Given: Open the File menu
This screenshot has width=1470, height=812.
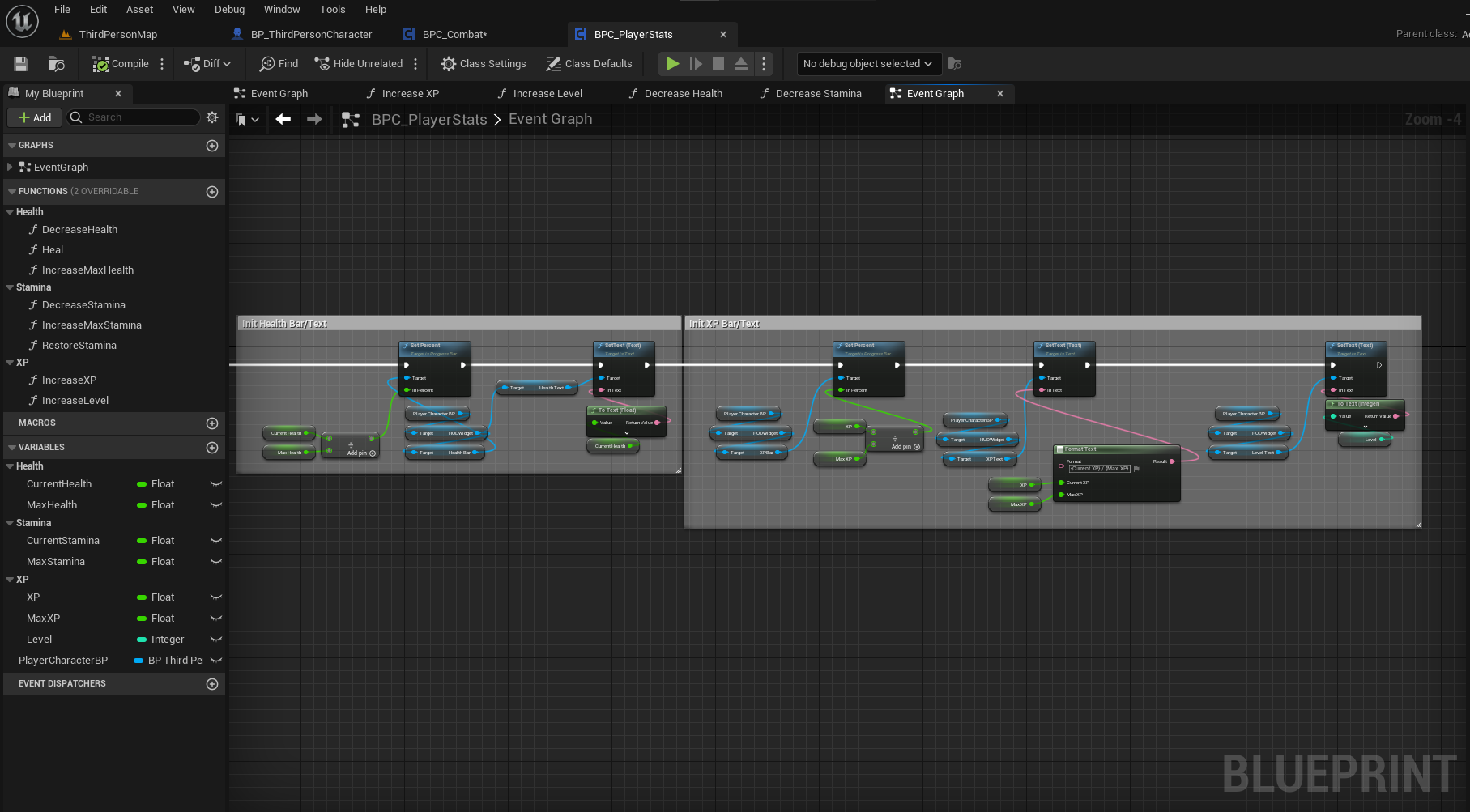Looking at the screenshot, I should [62, 10].
